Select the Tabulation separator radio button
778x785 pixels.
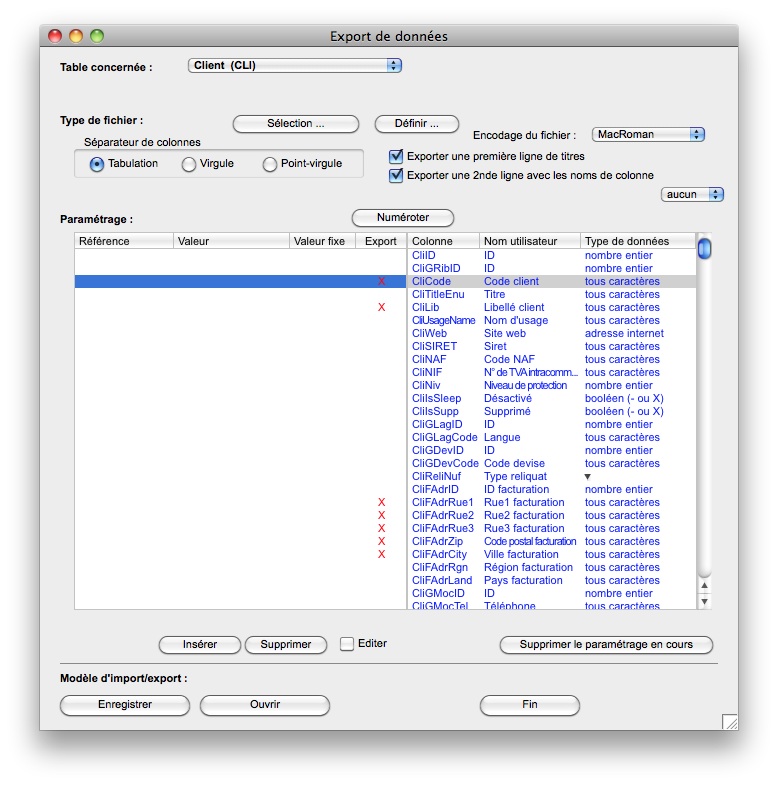coord(97,164)
